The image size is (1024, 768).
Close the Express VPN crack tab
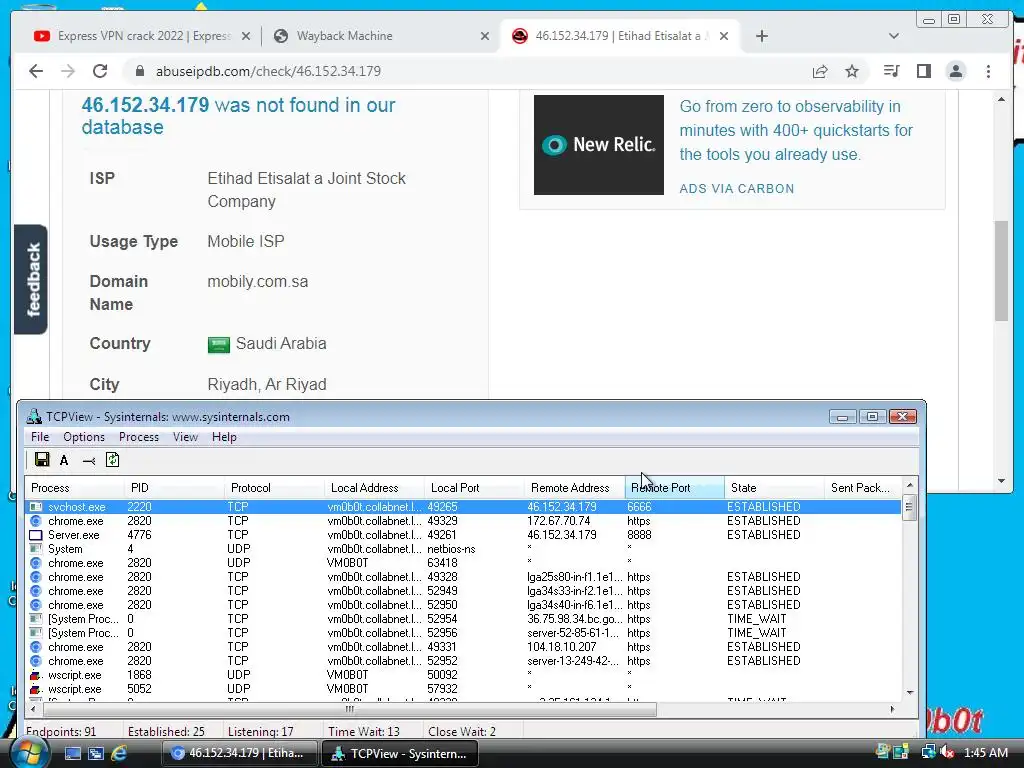(246, 36)
